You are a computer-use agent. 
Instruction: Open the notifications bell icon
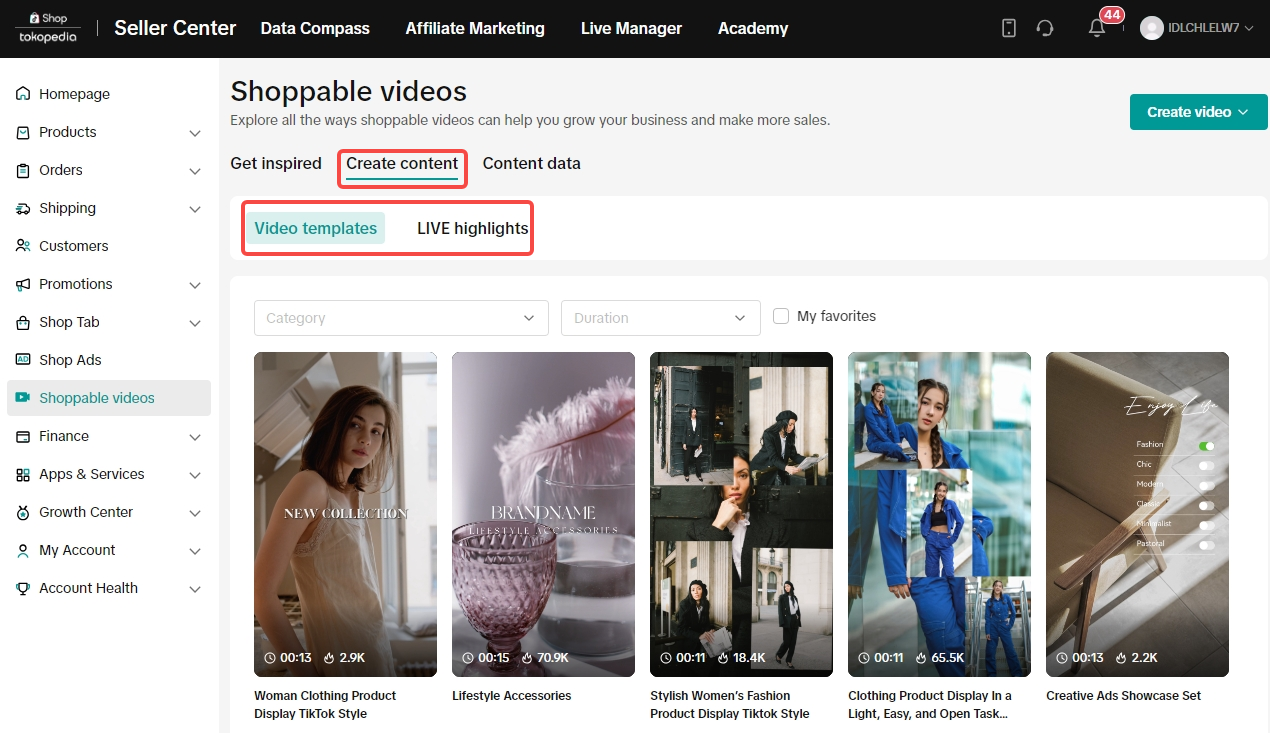1097,28
